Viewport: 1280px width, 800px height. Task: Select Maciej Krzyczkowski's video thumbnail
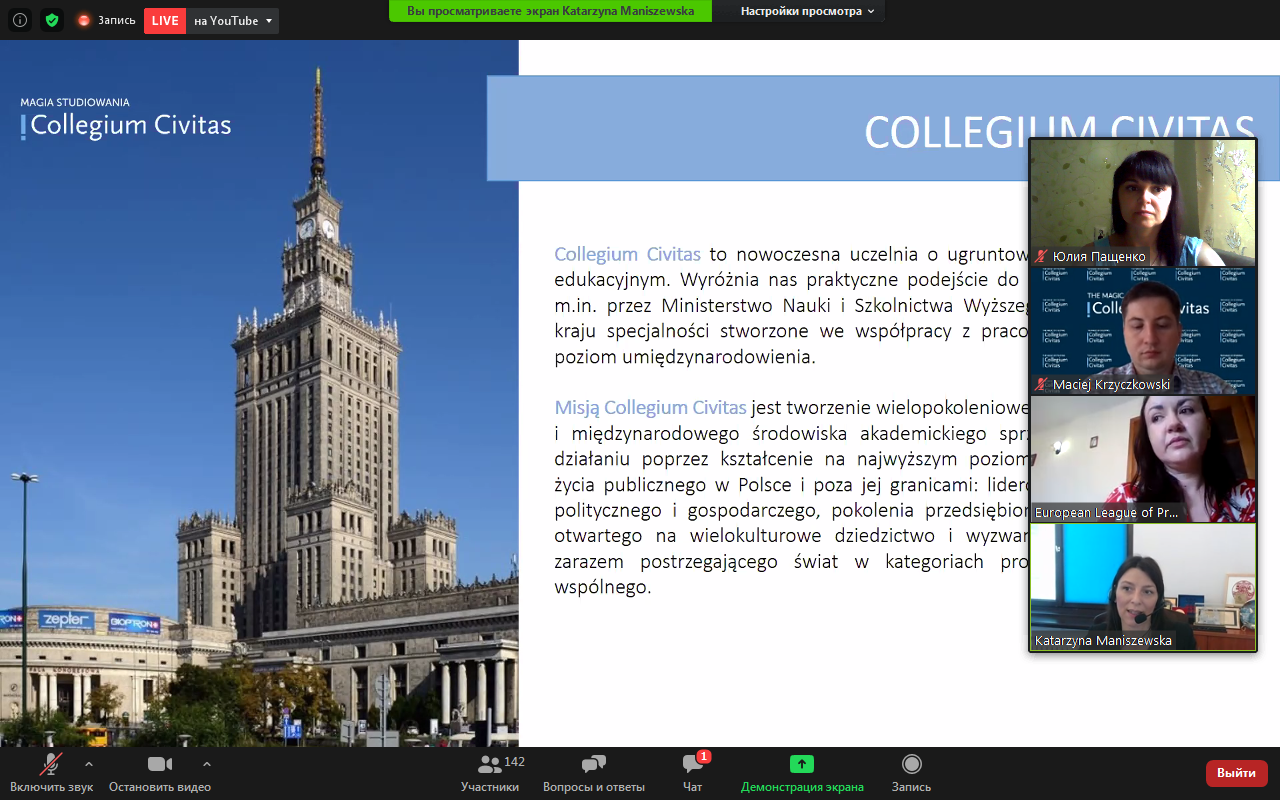click(x=1143, y=331)
